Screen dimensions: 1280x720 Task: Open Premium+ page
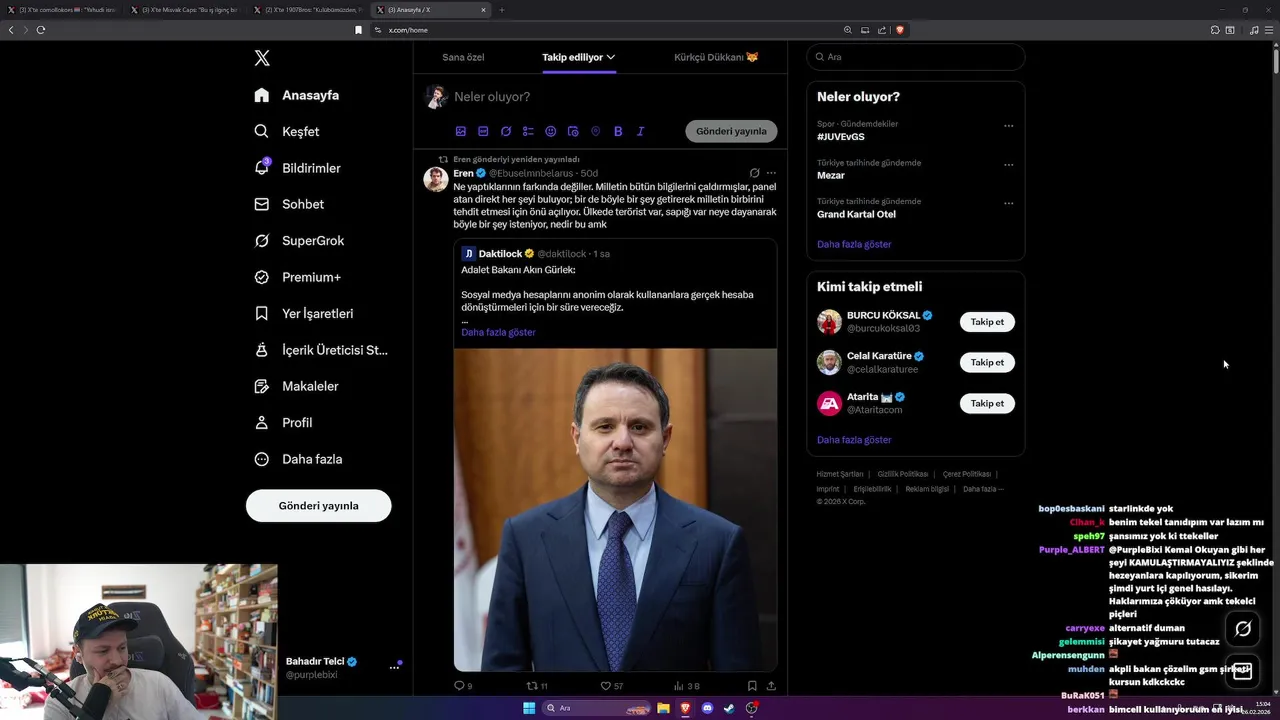[x=297, y=277]
